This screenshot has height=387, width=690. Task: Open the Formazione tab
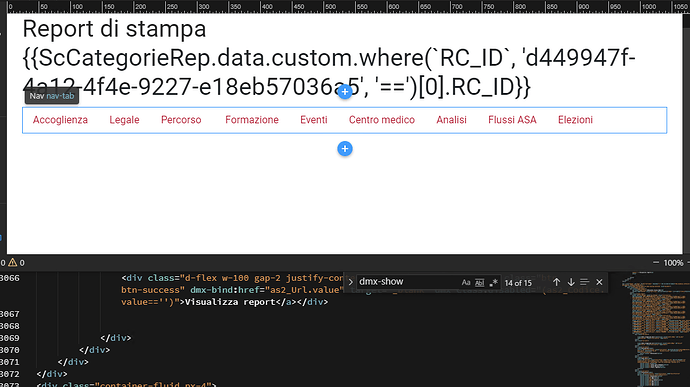[252, 120]
